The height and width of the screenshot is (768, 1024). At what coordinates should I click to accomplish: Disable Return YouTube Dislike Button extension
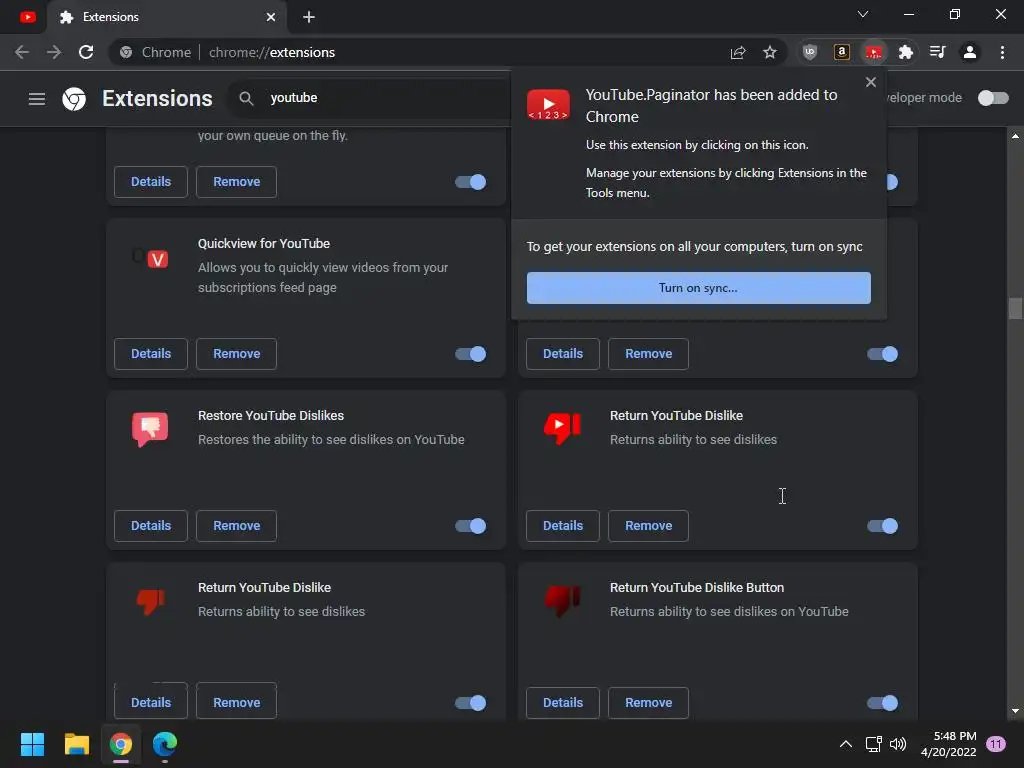pyautogui.click(x=882, y=703)
